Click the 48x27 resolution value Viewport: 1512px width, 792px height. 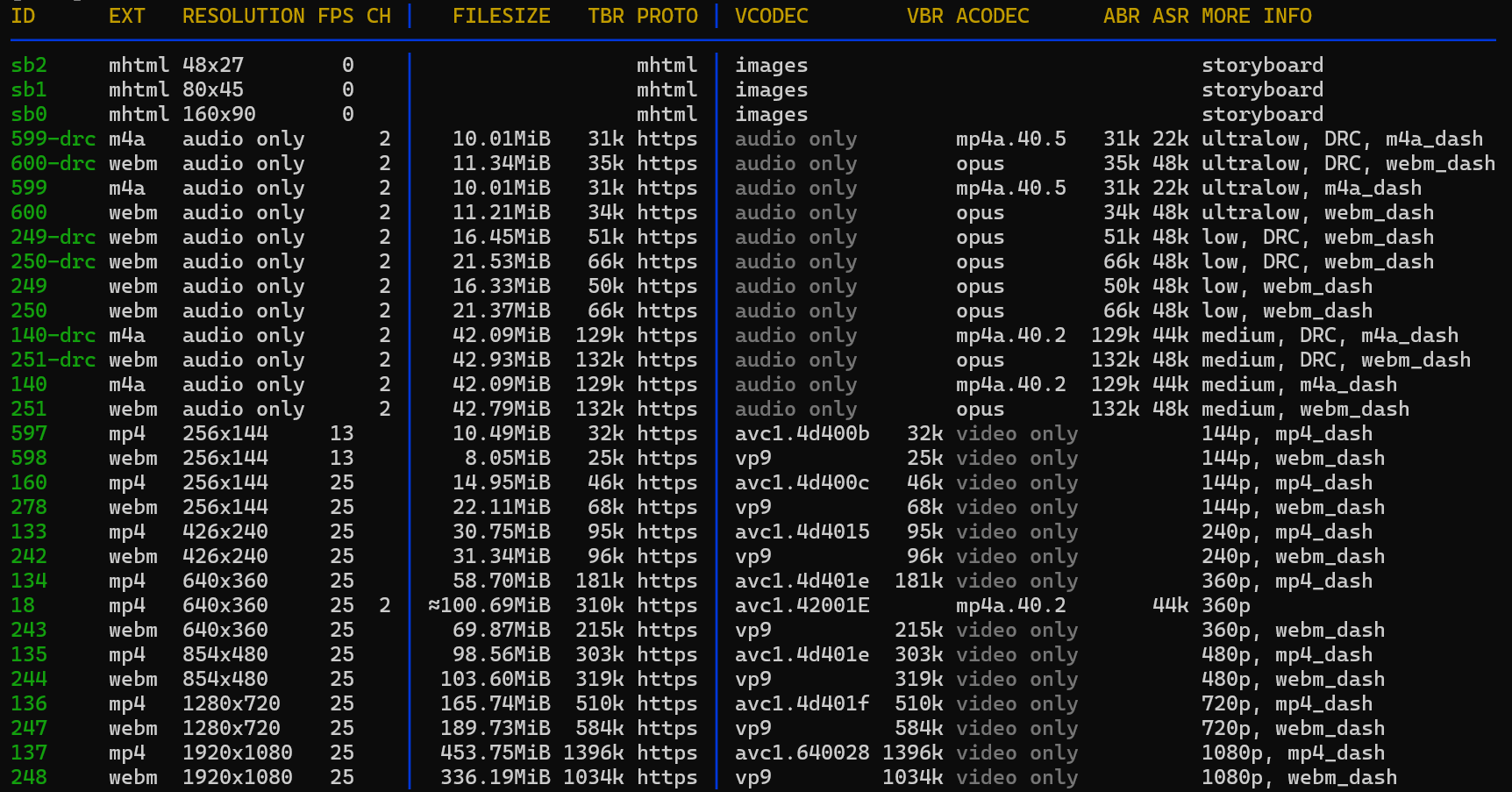click(213, 65)
